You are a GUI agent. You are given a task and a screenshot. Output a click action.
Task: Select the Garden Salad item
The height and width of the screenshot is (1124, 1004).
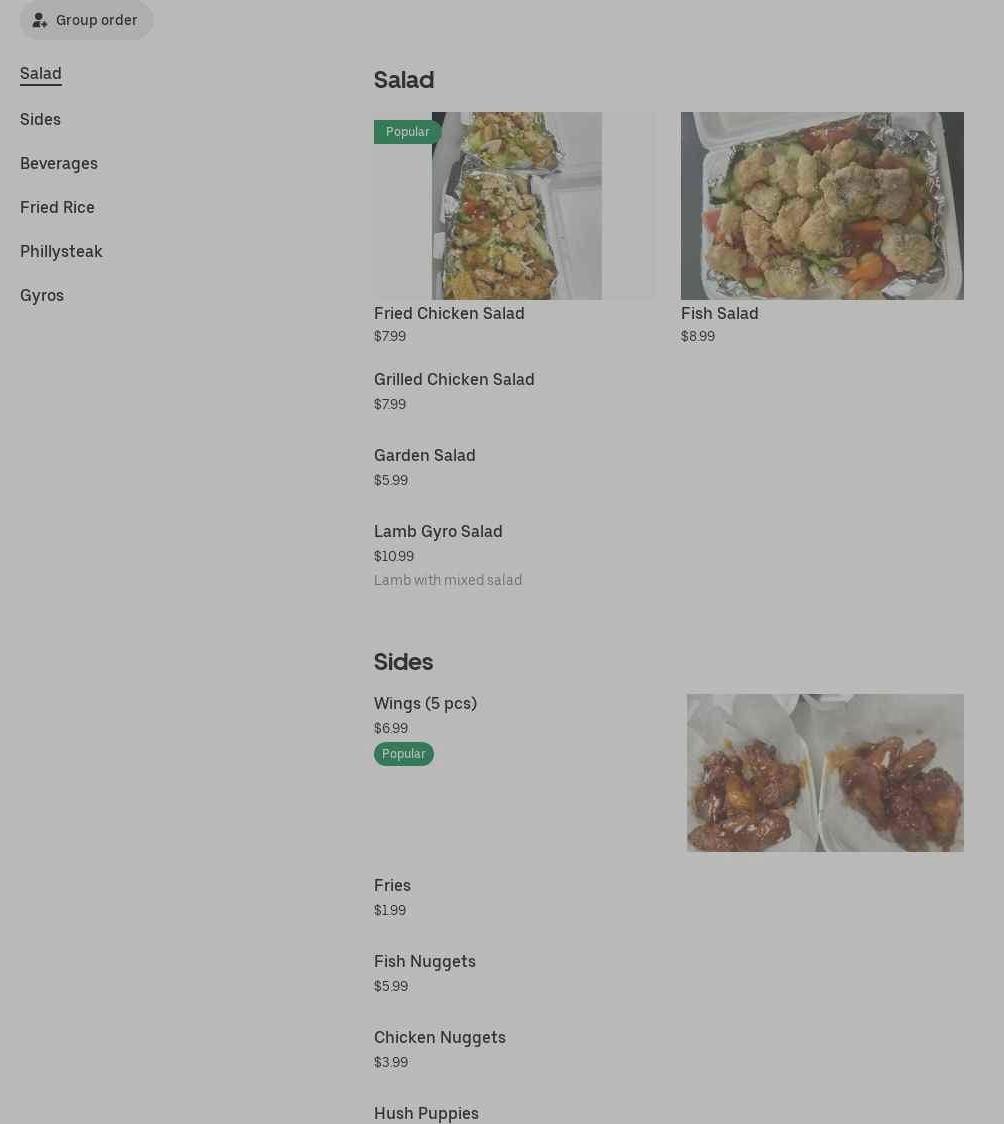tap(425, 467)
